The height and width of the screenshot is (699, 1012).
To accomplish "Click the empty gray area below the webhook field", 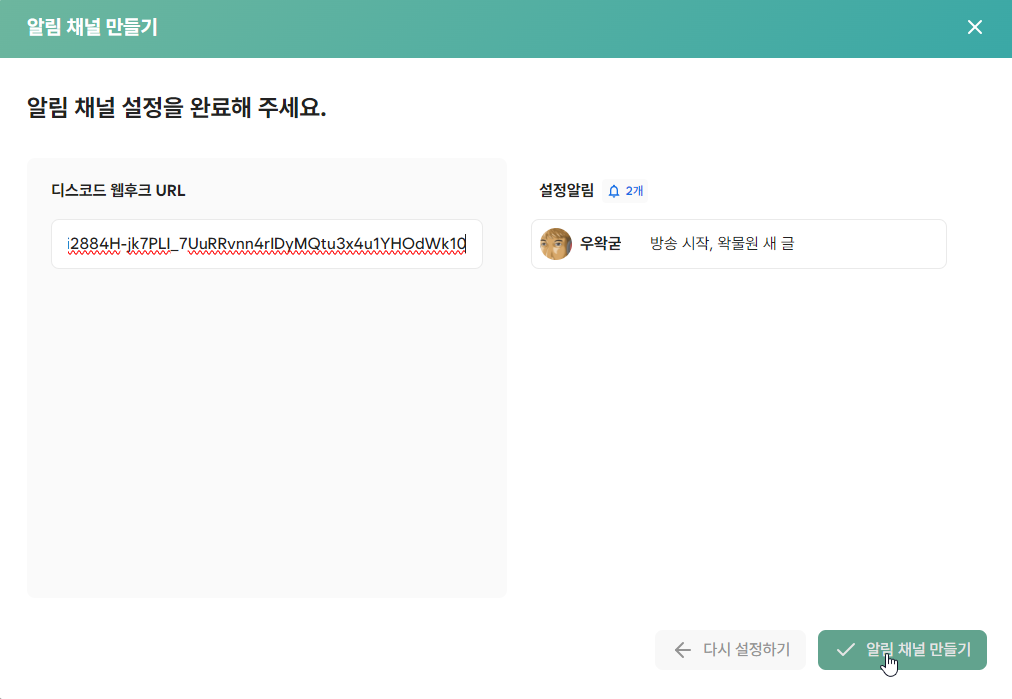I will click(267, 430).
